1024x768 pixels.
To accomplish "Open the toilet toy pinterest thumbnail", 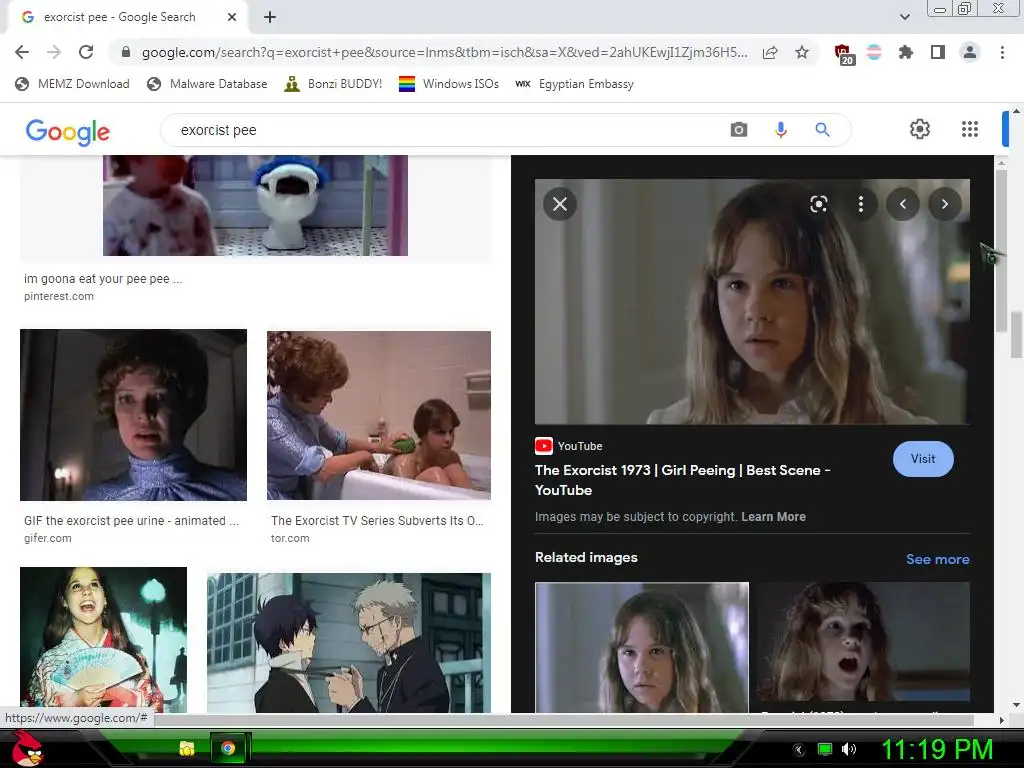I will pyautogui.click(x=255, y=205).
